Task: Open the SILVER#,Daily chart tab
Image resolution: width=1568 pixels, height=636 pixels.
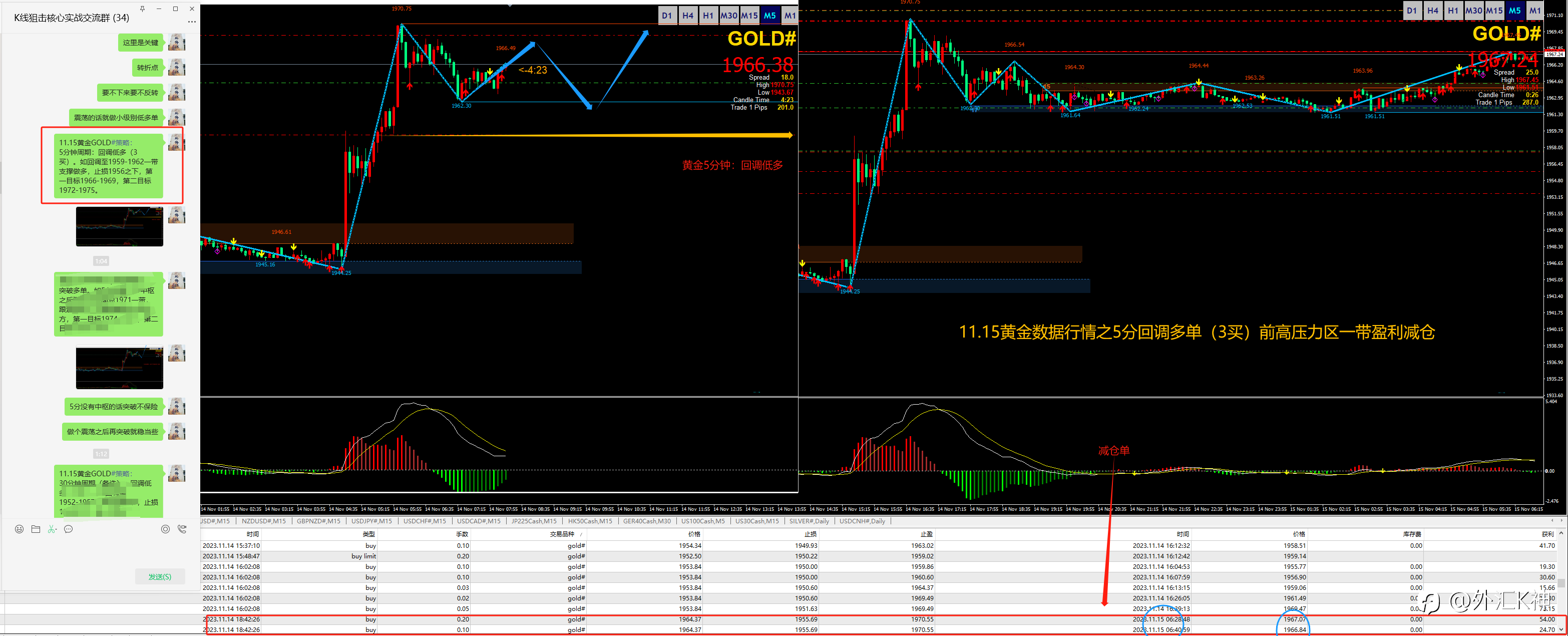Action: coord(809,521)
